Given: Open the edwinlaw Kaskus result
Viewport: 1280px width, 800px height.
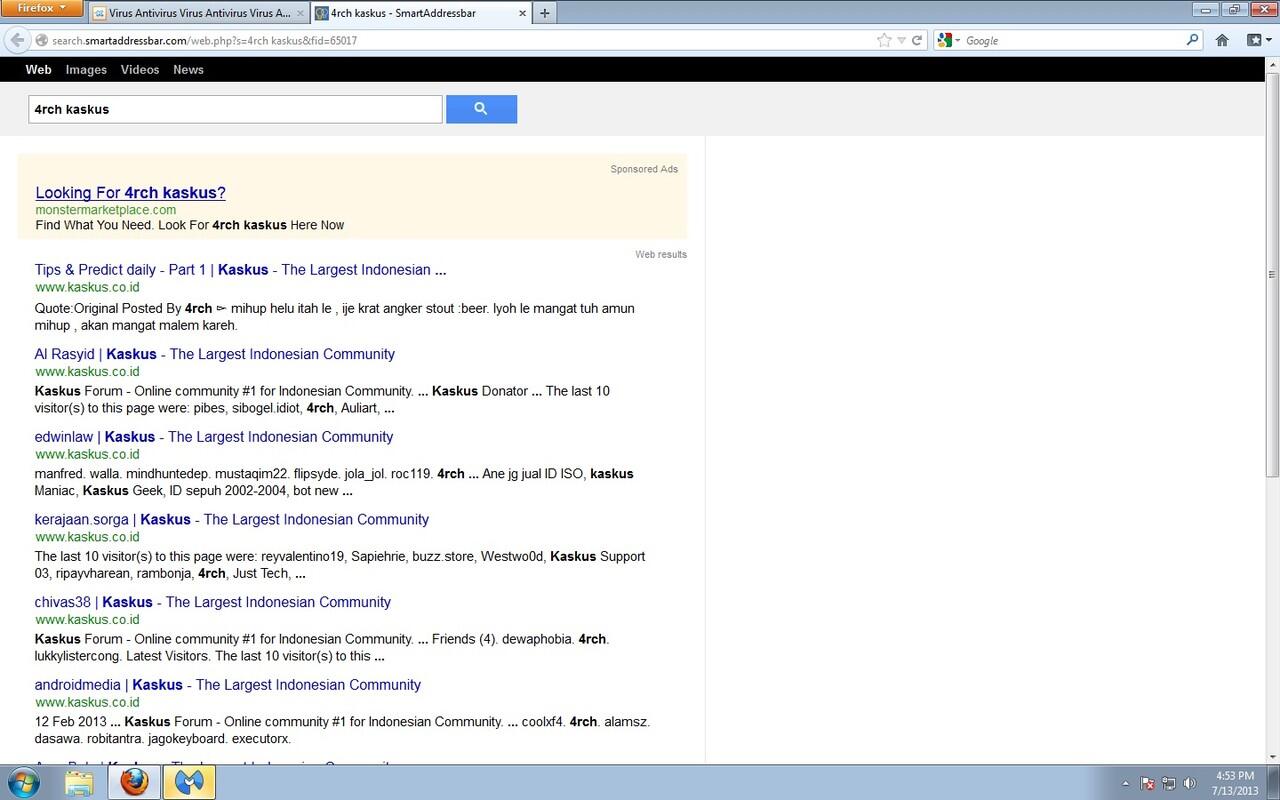Looking at the screenshot, I should [213, 437].
